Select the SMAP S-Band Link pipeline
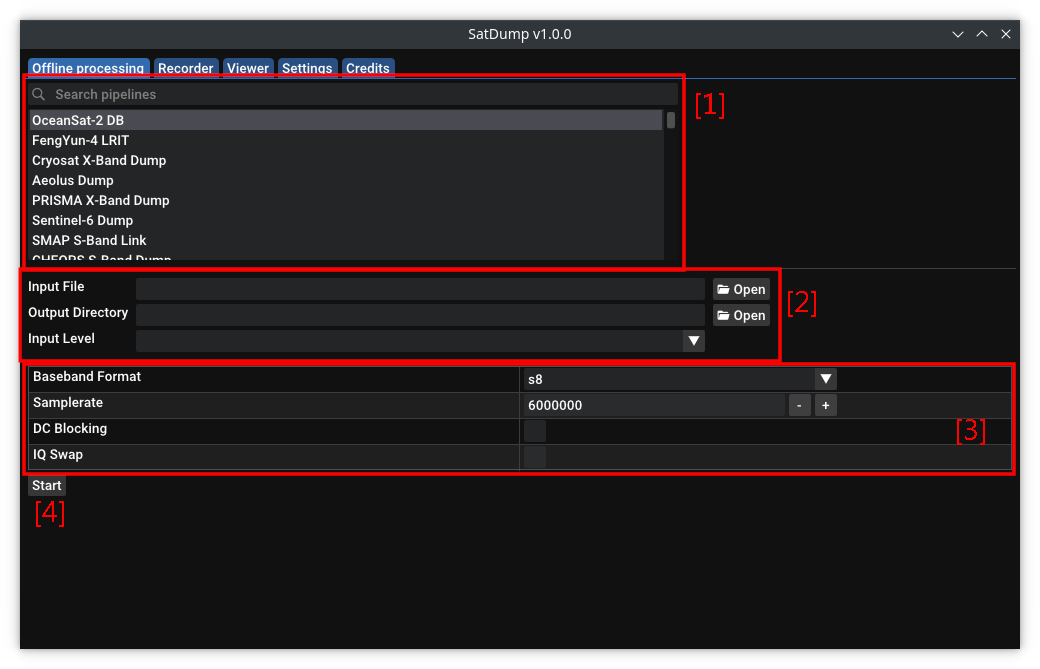Viewport: 1040px width, 669px height. pyautogui.click(x=346, y=240)
